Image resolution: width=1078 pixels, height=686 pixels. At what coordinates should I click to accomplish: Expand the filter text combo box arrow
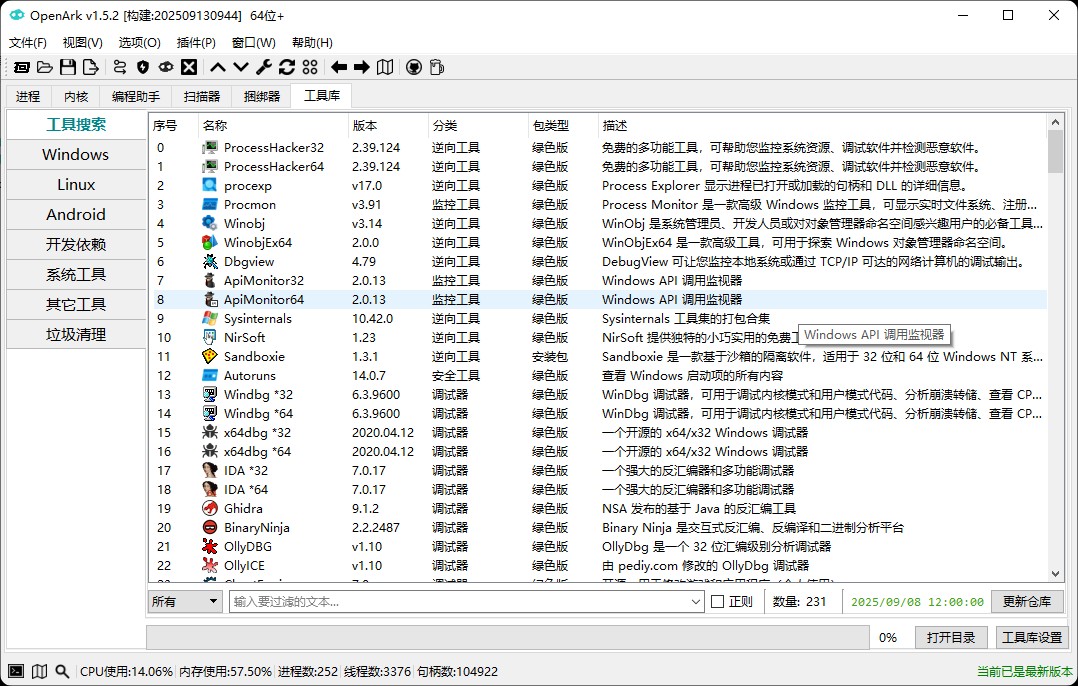tap(695, 601)
